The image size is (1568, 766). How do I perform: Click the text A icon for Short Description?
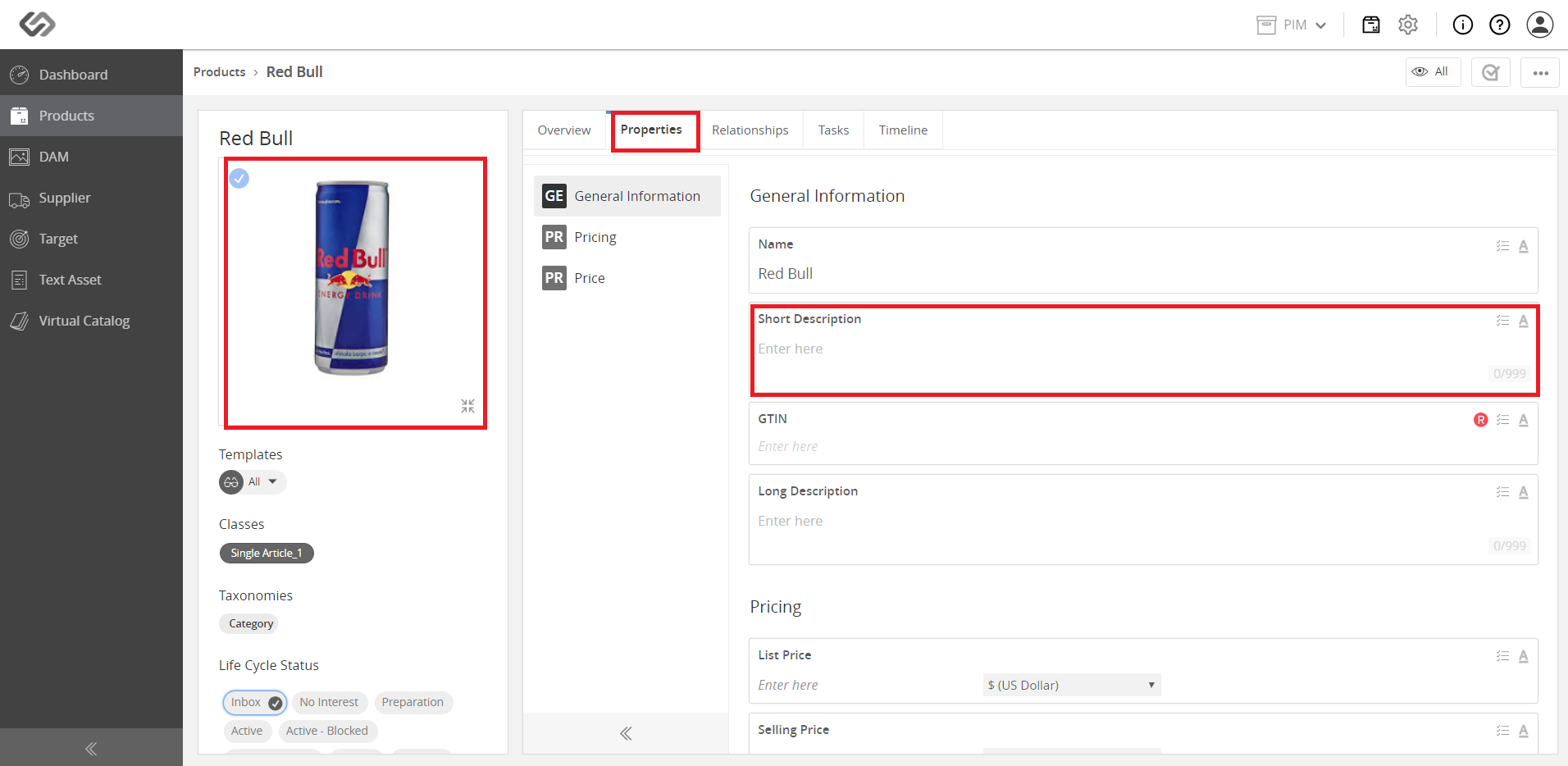1524,321
